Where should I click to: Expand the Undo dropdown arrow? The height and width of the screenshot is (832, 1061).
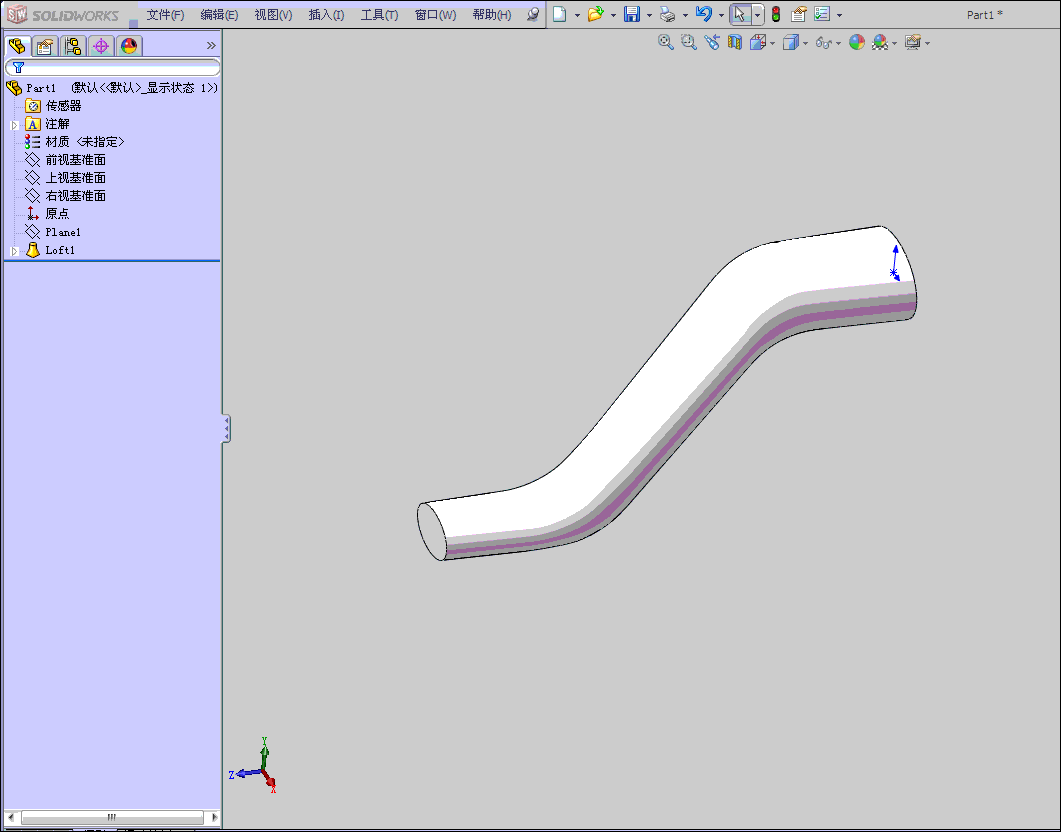721,15
